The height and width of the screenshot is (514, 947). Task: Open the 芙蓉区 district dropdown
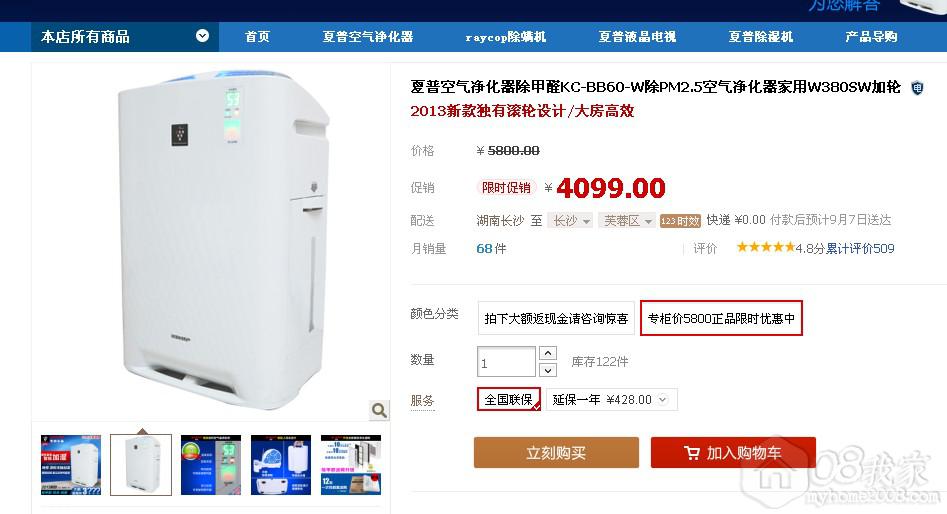coord(627,221)
